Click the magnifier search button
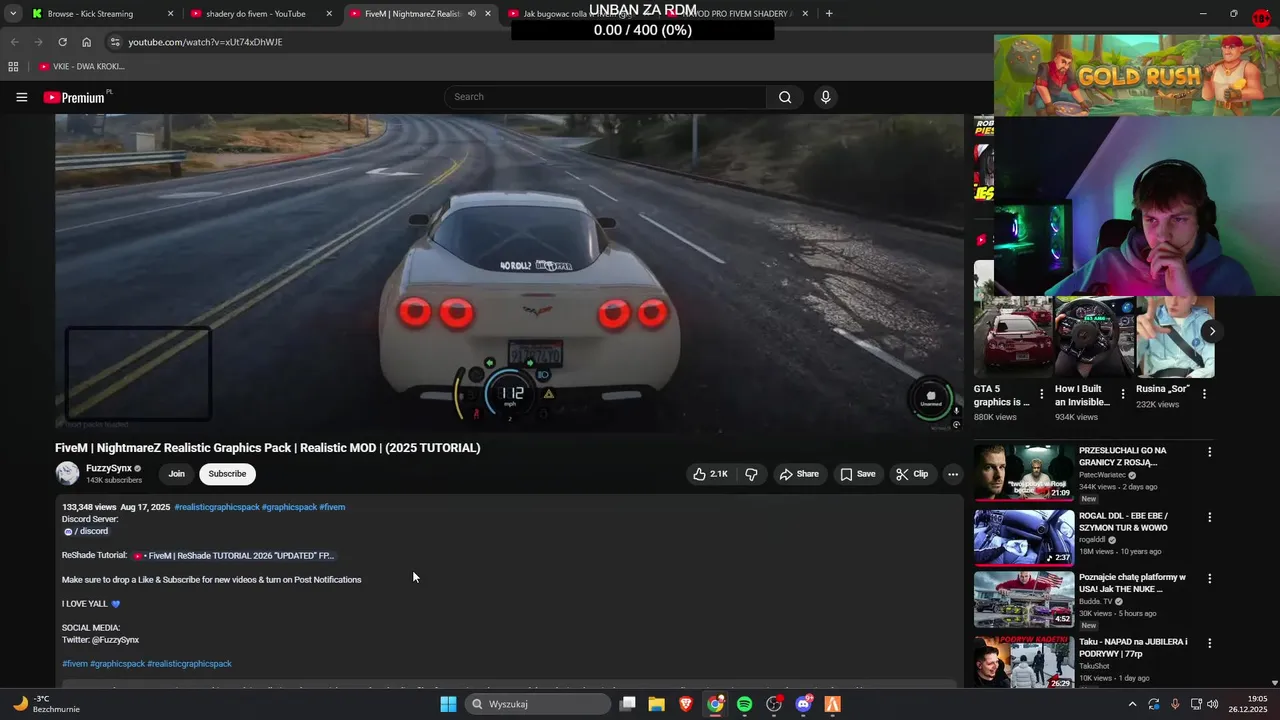Image resolution: width=1280 pixels, height=720 pixels. (x=785, y=97)
